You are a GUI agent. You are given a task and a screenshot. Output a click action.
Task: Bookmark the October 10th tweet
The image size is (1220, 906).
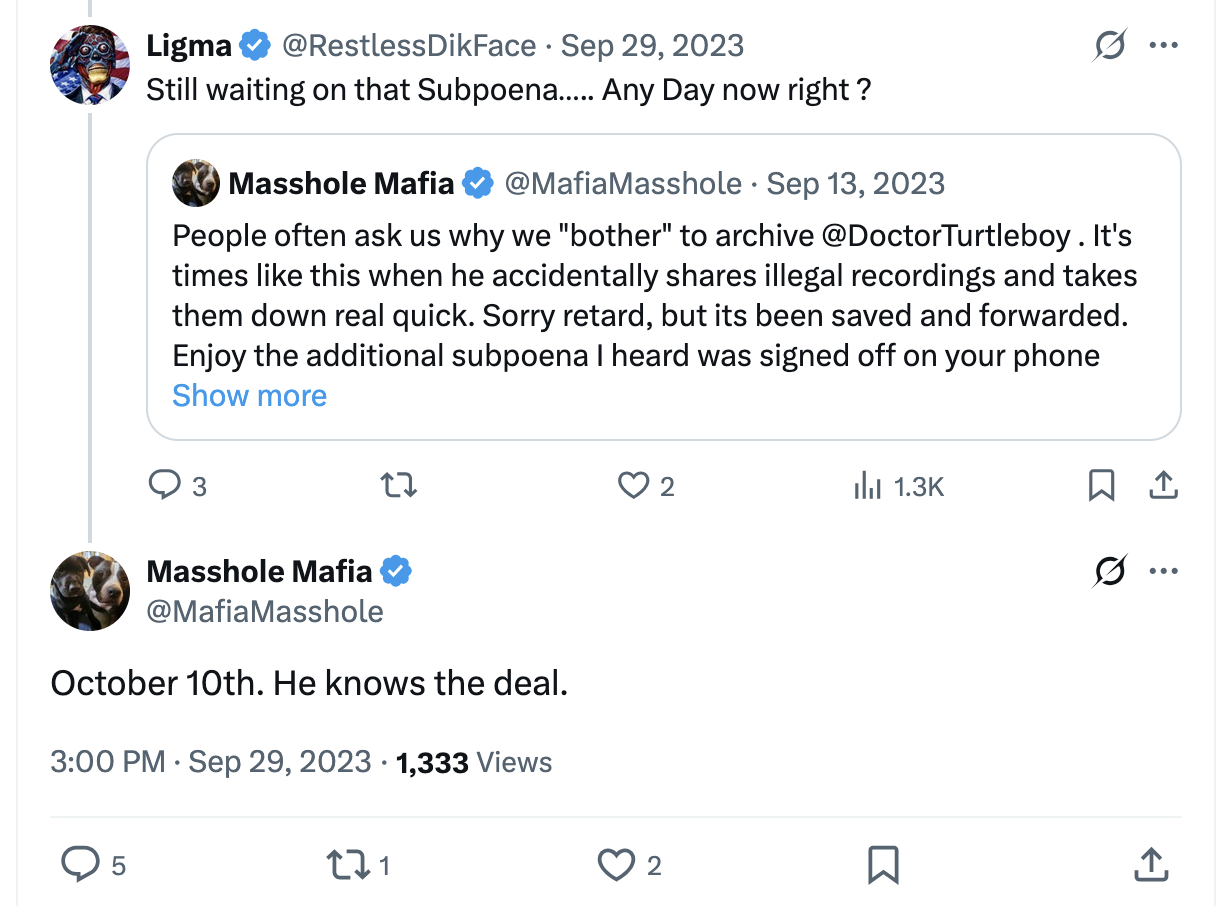[x=883, y=864]
